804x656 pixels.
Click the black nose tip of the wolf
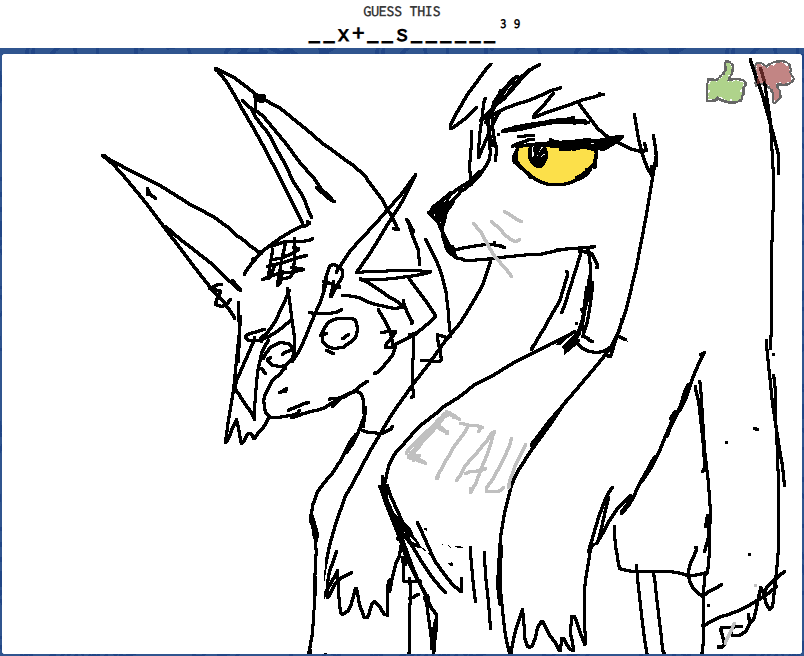tap(439, 210)
